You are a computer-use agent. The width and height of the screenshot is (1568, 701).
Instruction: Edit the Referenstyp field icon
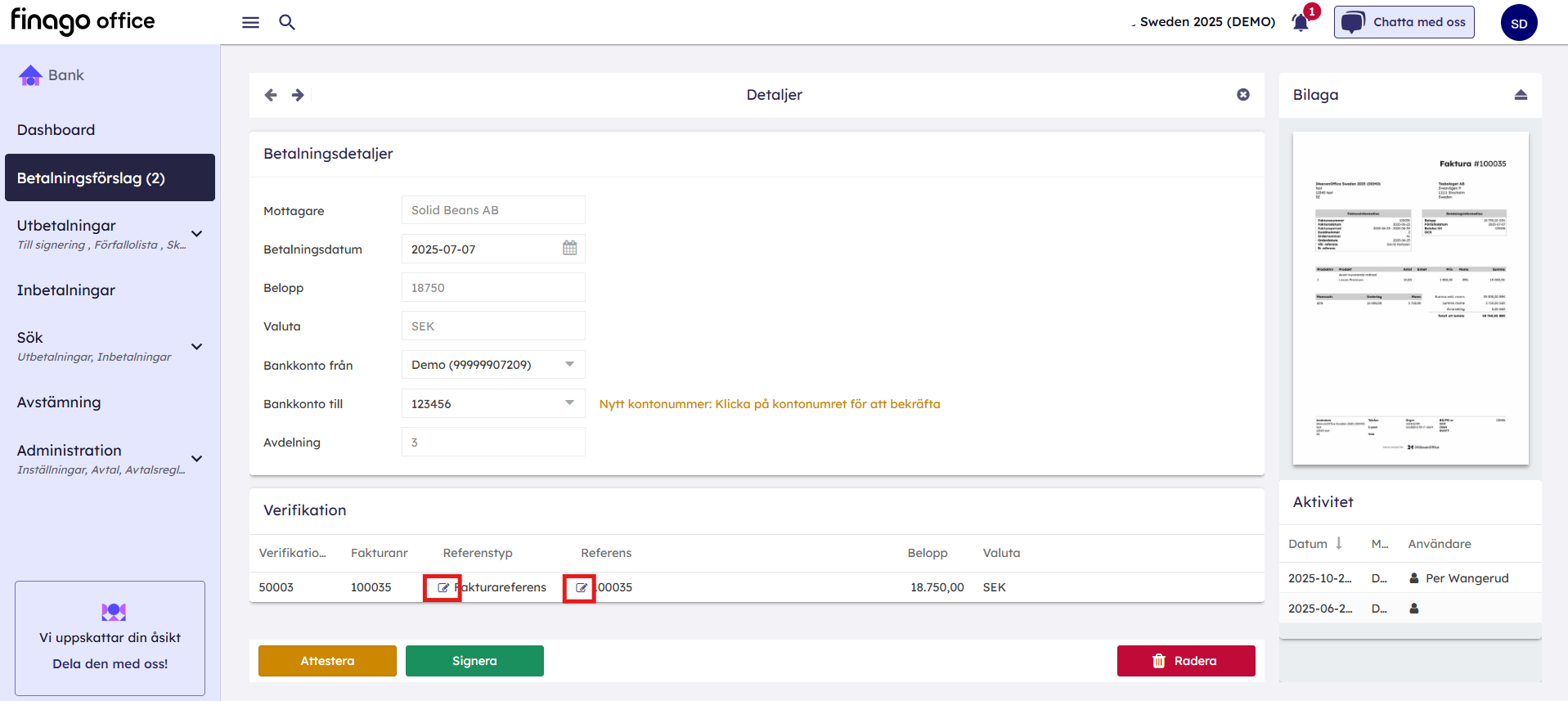pyautogui.click(x=443, y=587)
